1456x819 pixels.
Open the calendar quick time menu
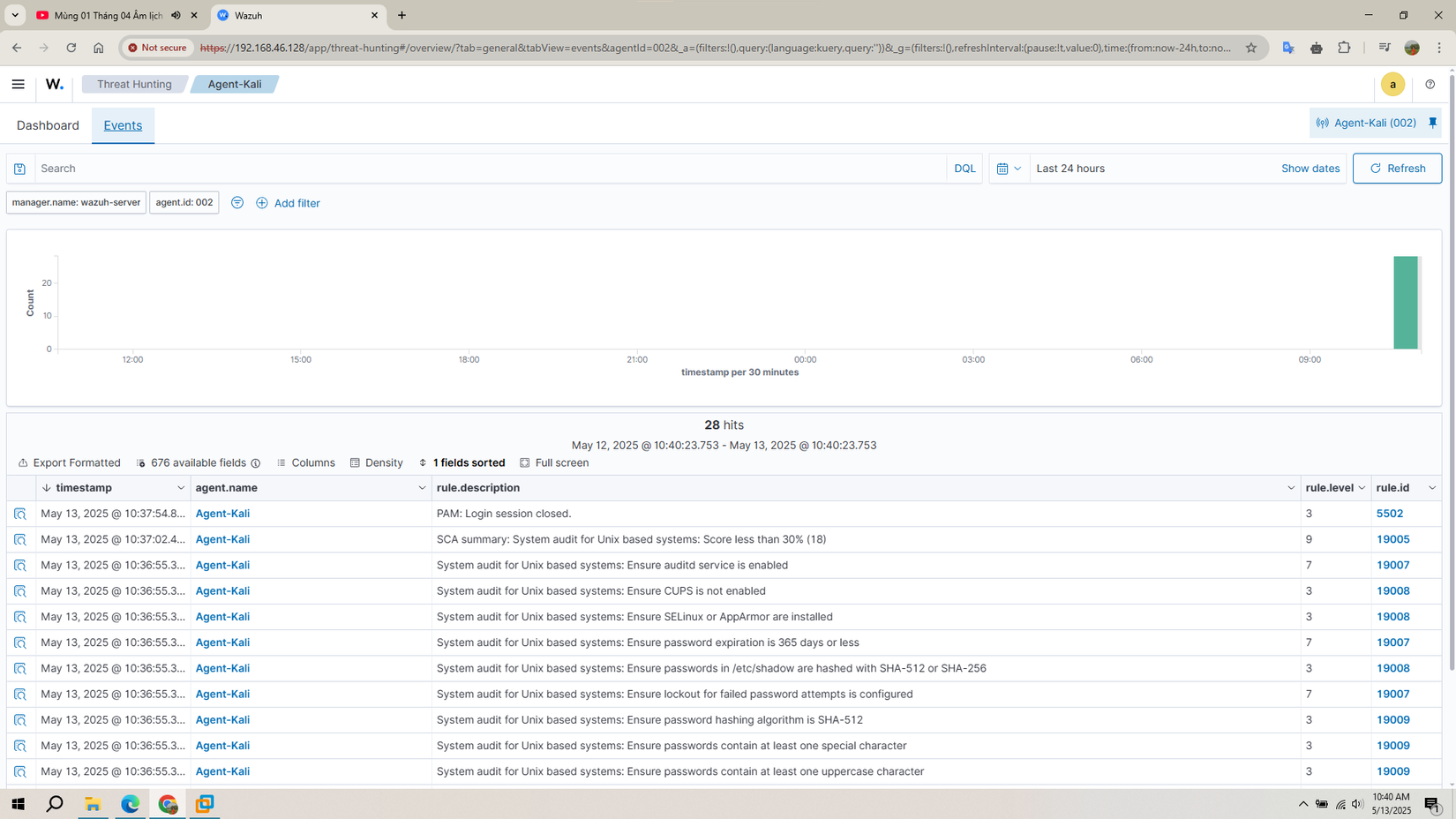(x=1009, y=169)
